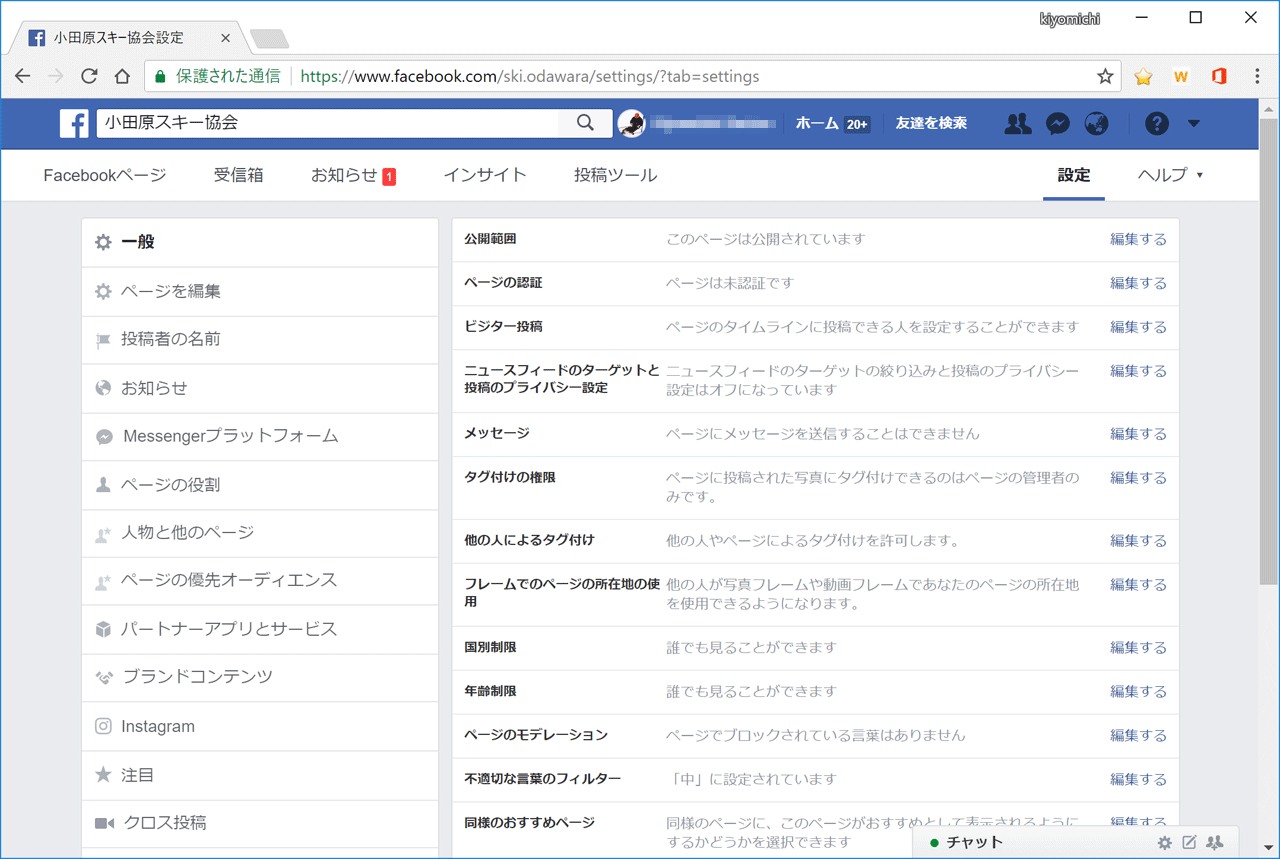Viewport: 1280px width, 859px height.
Task: Click the orange W extension icon
Action: click(1181, 76)
